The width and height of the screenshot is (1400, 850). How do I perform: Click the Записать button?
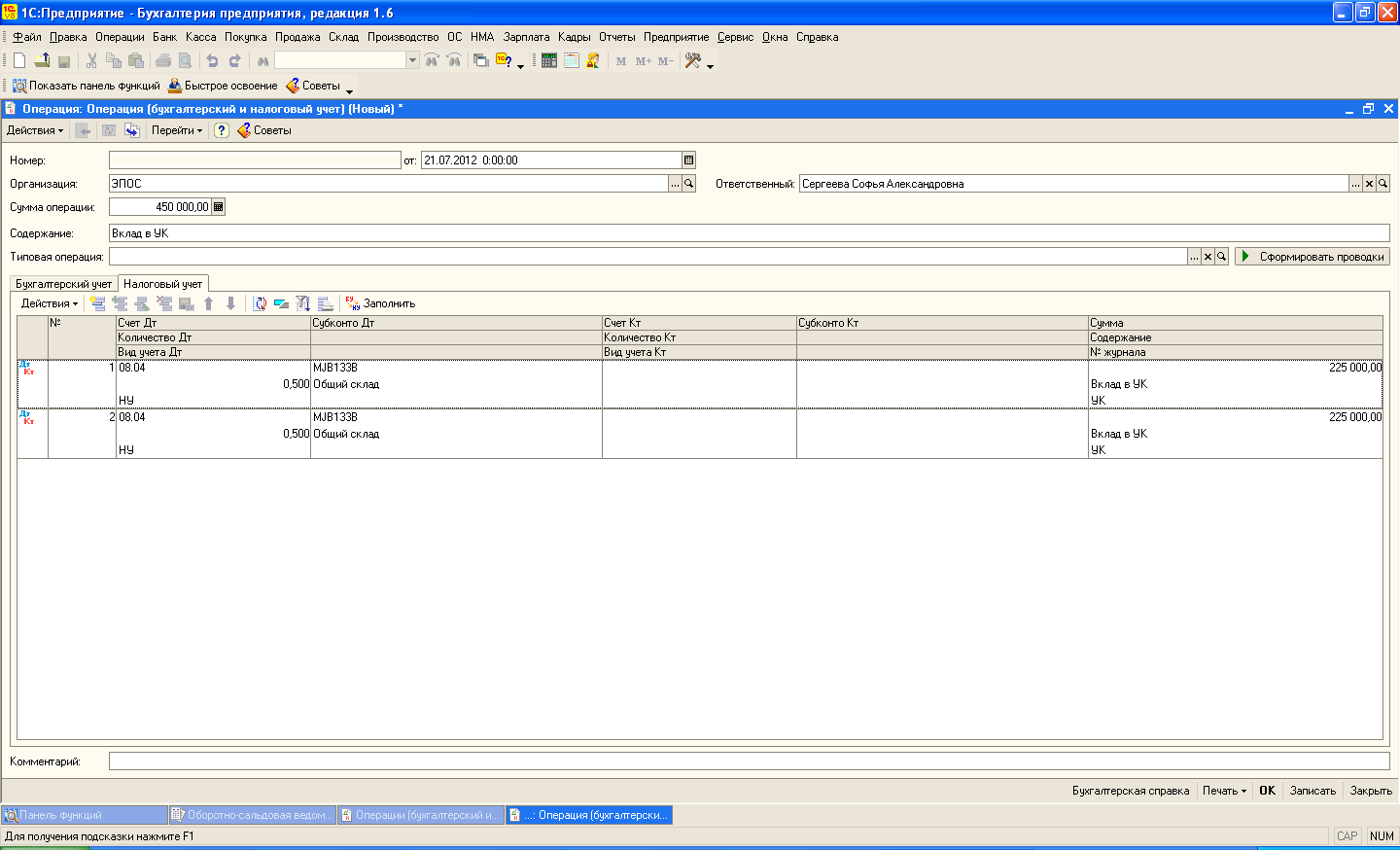point(1312,791)
